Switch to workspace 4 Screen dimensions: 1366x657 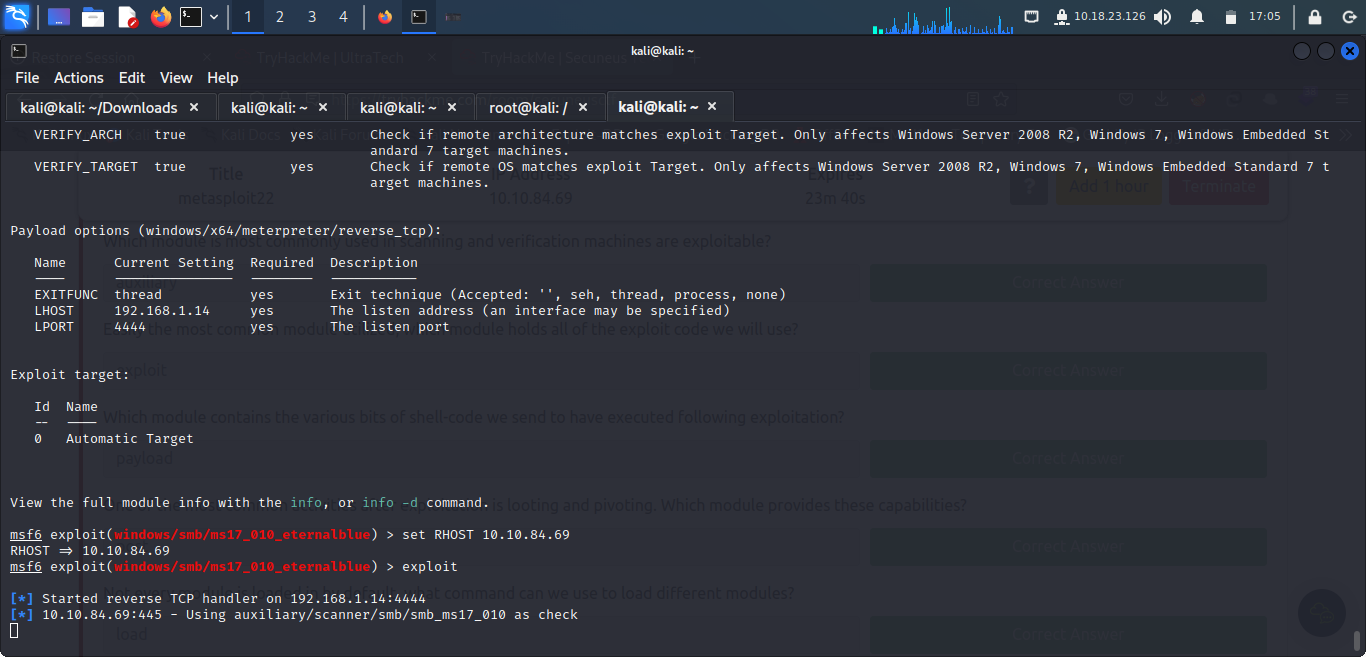[x=344, y=17]
